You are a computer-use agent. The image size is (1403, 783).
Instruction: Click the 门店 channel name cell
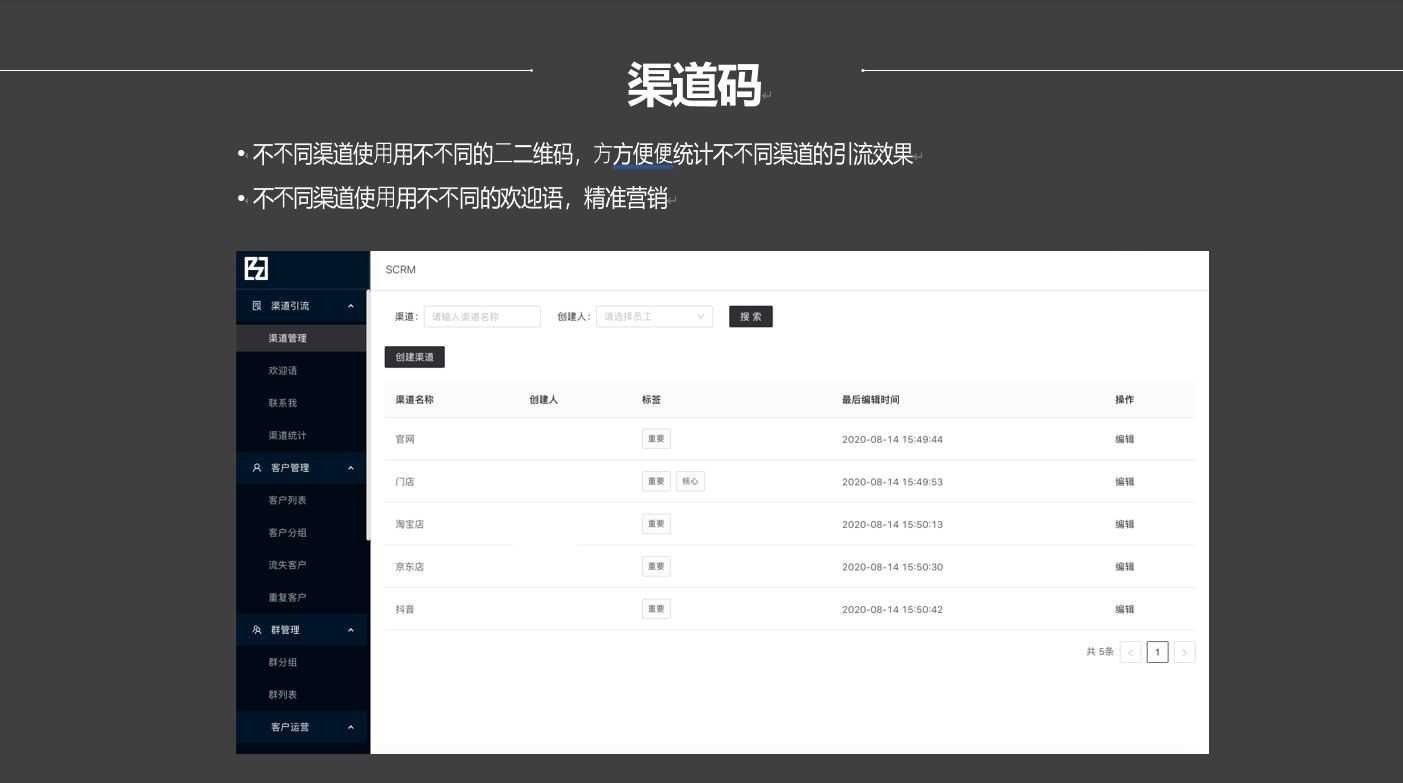click(405, 482)
